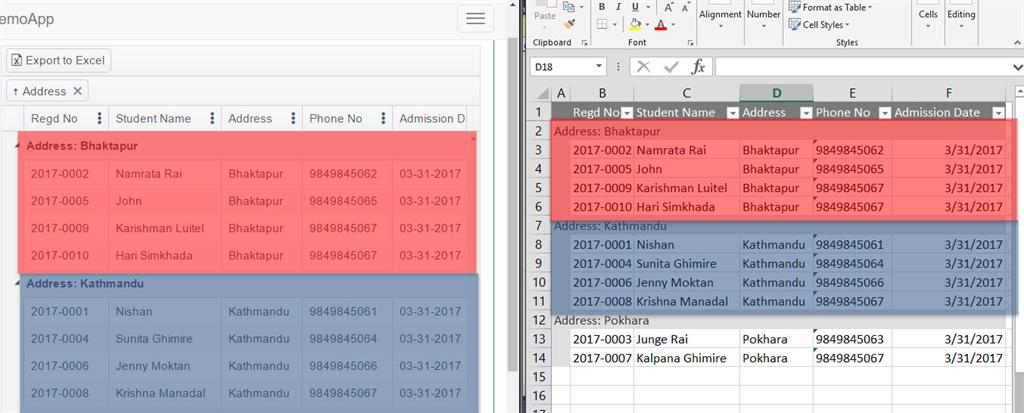
Task: Open the Number ribbon group
Action: [x=763, y=16]
